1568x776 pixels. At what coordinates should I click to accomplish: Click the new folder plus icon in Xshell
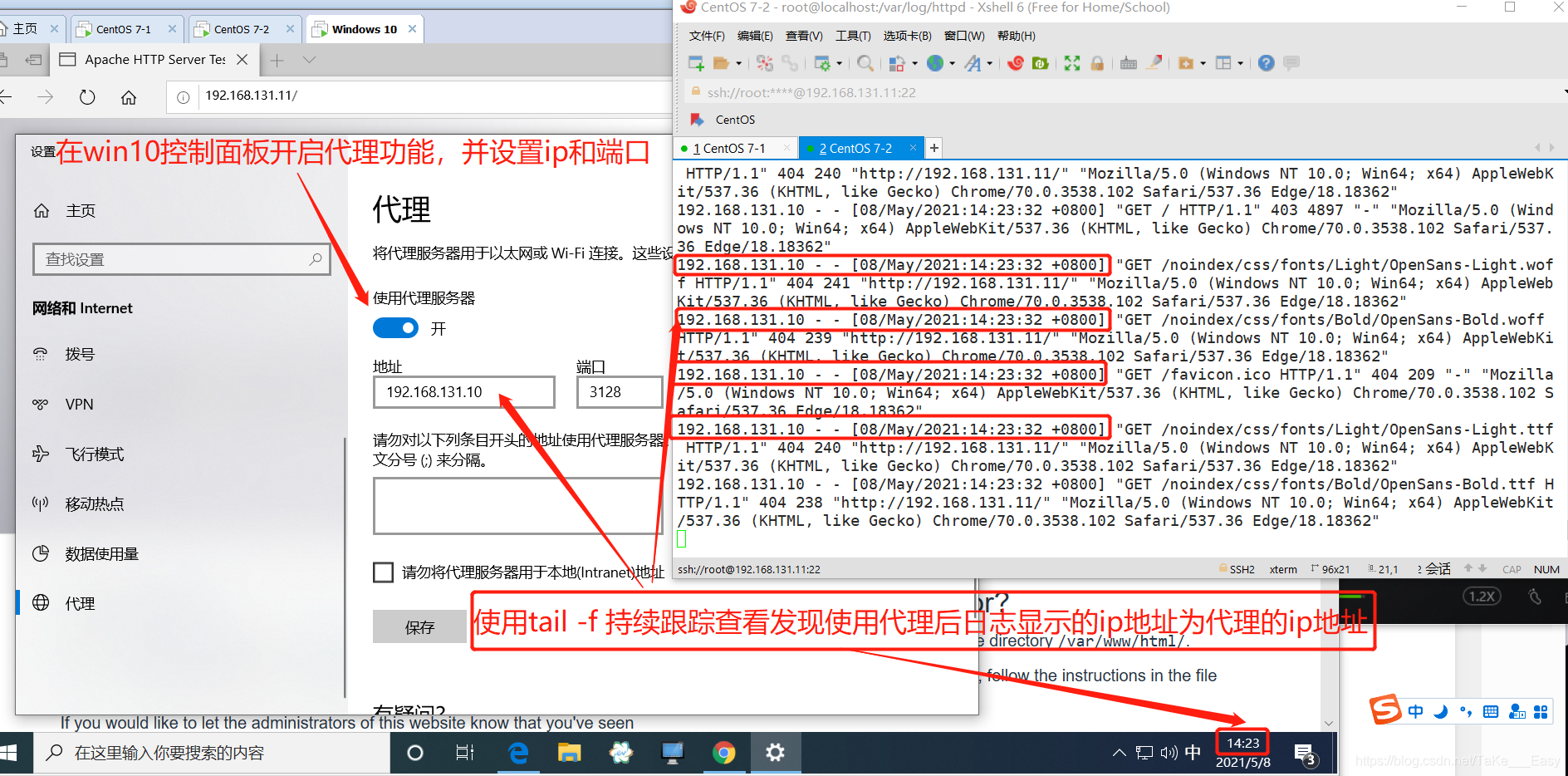point(1186,63)
